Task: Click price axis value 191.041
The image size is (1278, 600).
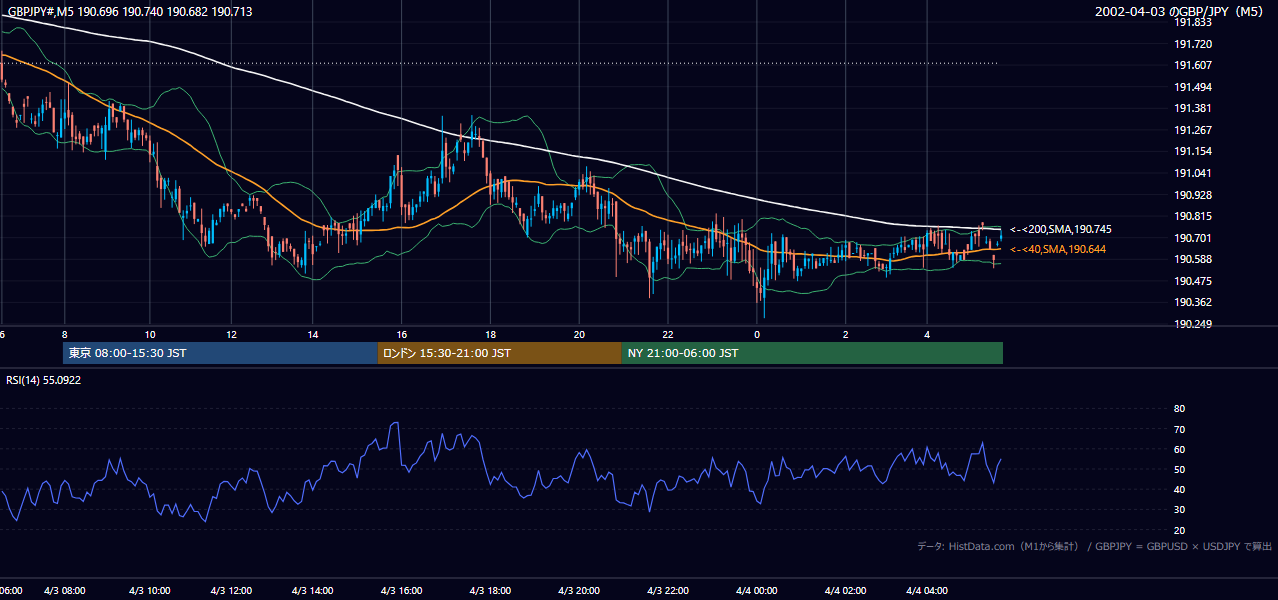Action: 1193,173
